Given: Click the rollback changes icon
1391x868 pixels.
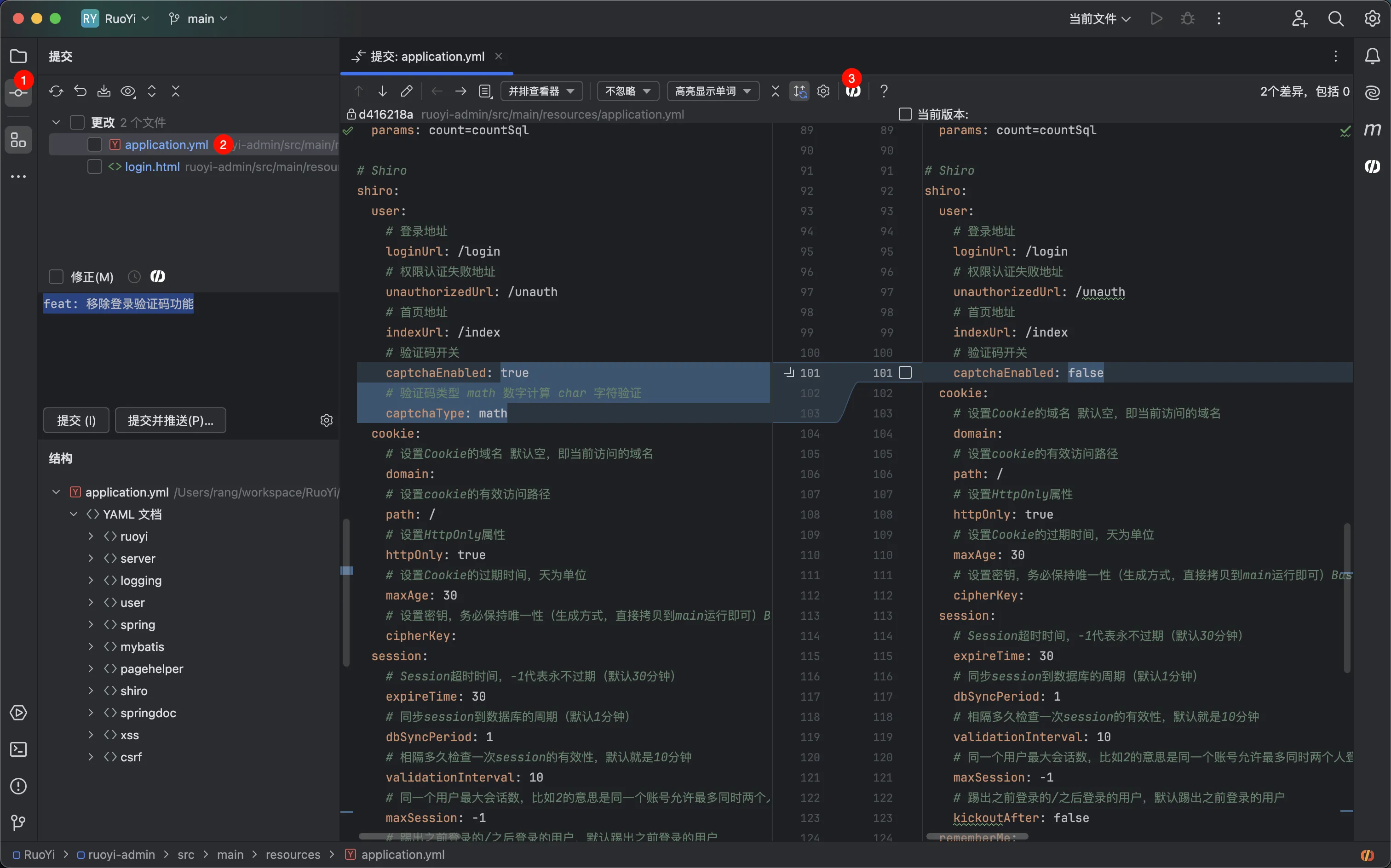Looking at the screenshot, I should click(x=80, y=91).
